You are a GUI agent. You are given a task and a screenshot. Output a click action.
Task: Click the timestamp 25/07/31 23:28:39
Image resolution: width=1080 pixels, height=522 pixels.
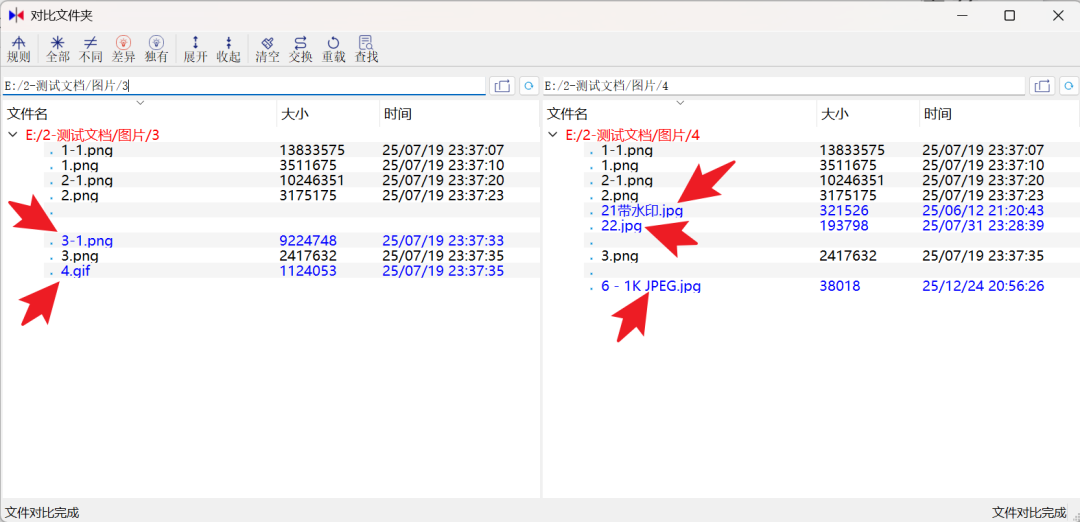(984, 226)
